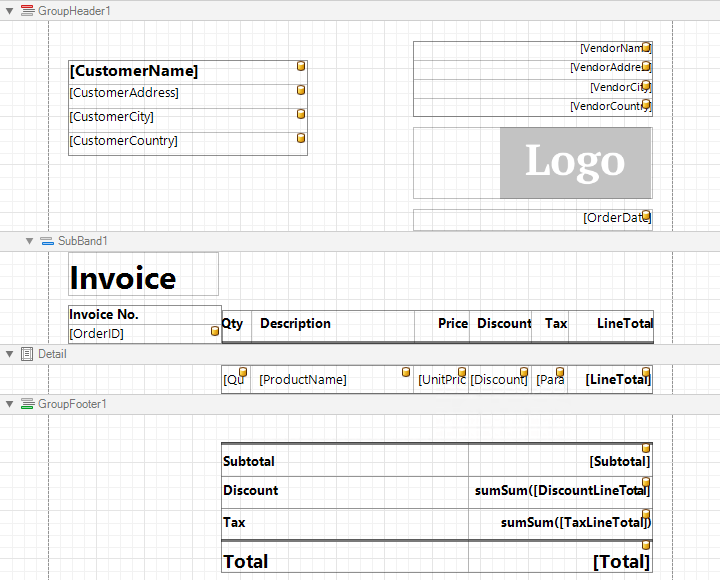Collapse the SubBand1 band arrow
This screenshot has width=720, height=580.
(x=29, y=241)
